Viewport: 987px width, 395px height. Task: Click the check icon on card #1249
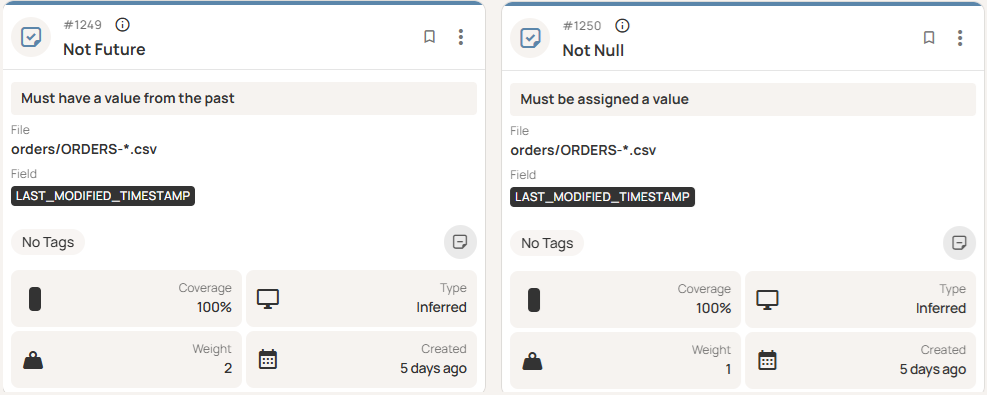point(31,37)
